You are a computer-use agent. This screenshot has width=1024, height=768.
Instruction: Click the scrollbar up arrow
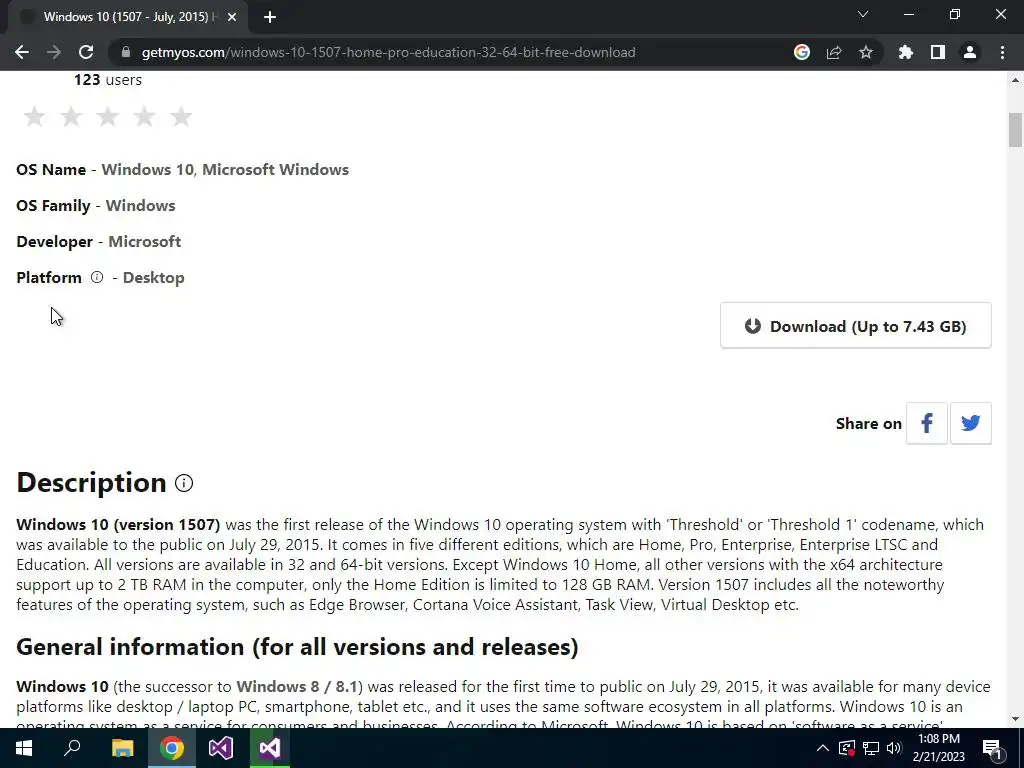point(1015,80)
